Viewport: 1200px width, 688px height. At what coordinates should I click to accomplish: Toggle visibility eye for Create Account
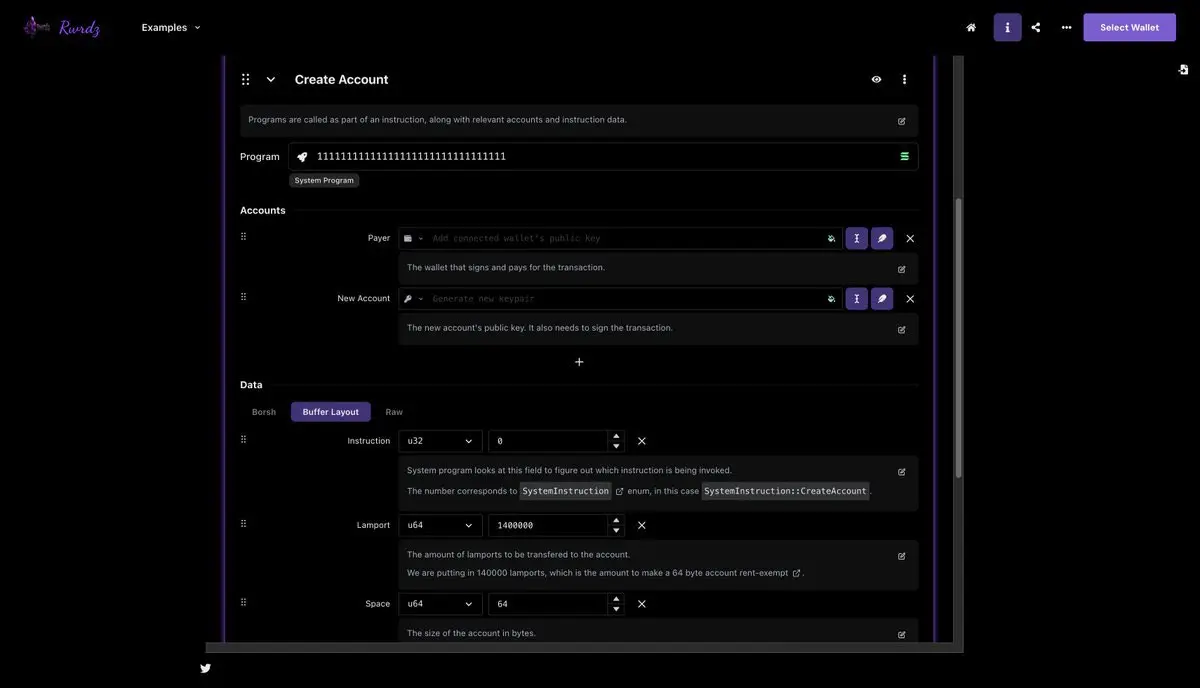pos(876,79)
